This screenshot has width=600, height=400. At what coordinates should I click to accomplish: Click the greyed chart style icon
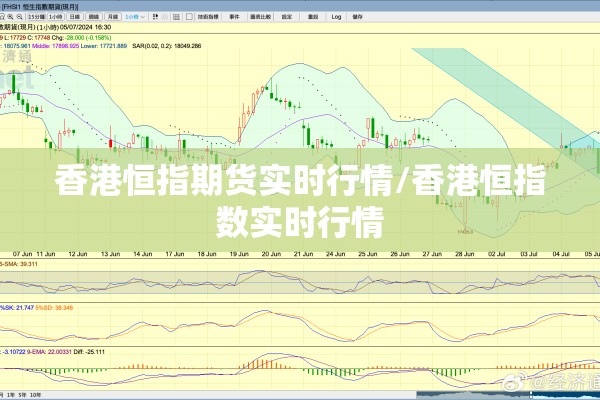pos(165,17)
